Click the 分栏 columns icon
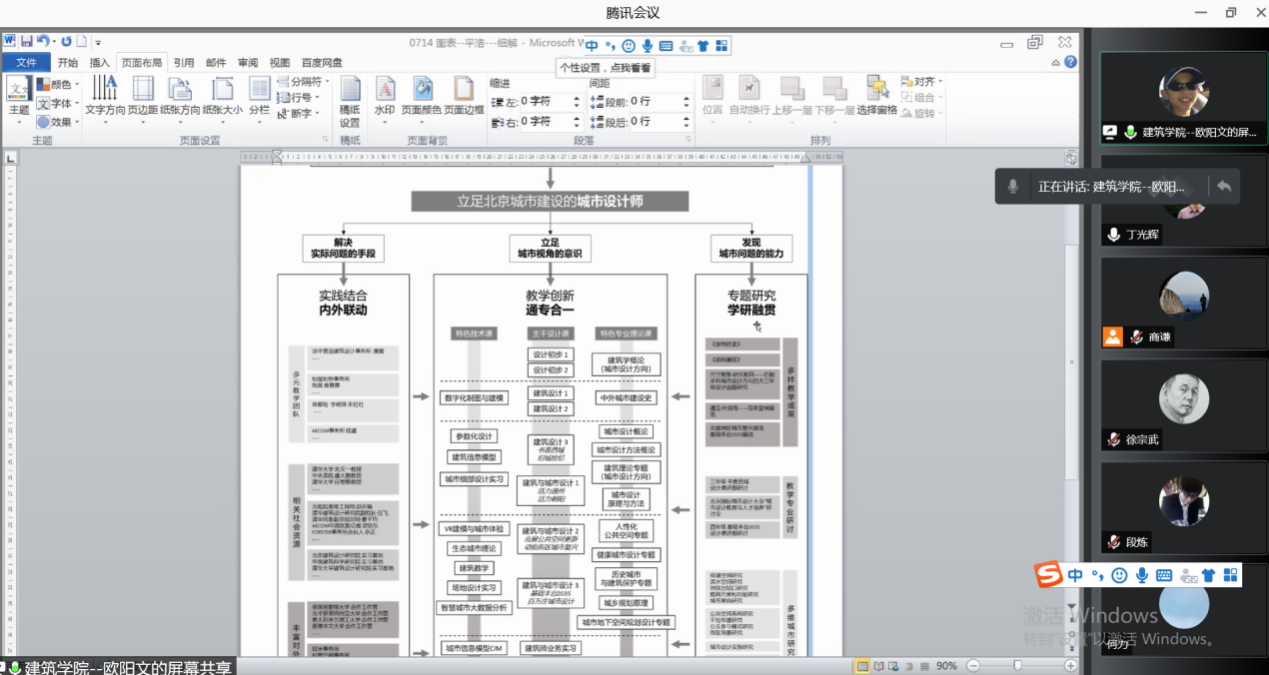This screenshot has height=675, width=1269. point(259,96)
